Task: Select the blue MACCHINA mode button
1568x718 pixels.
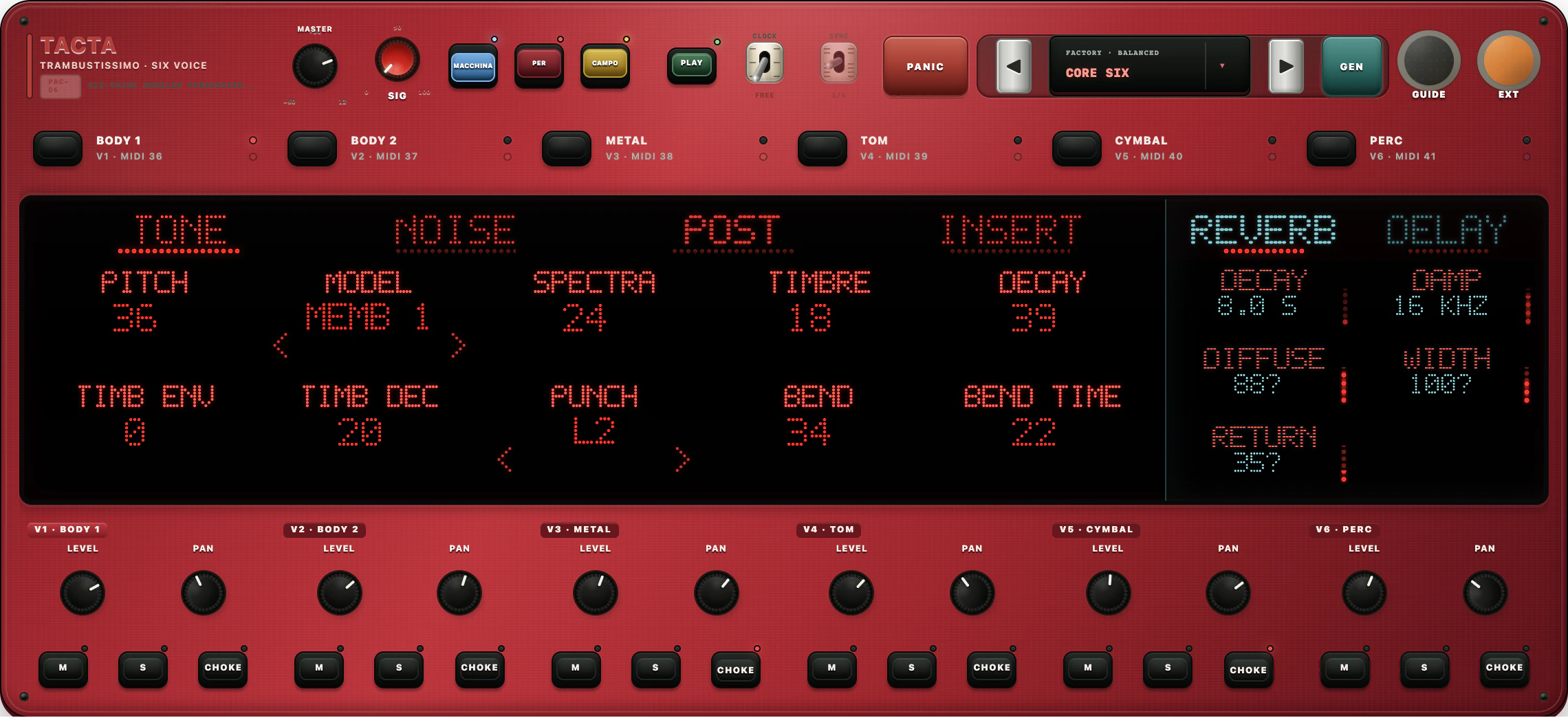Action: tap(472, 66)
